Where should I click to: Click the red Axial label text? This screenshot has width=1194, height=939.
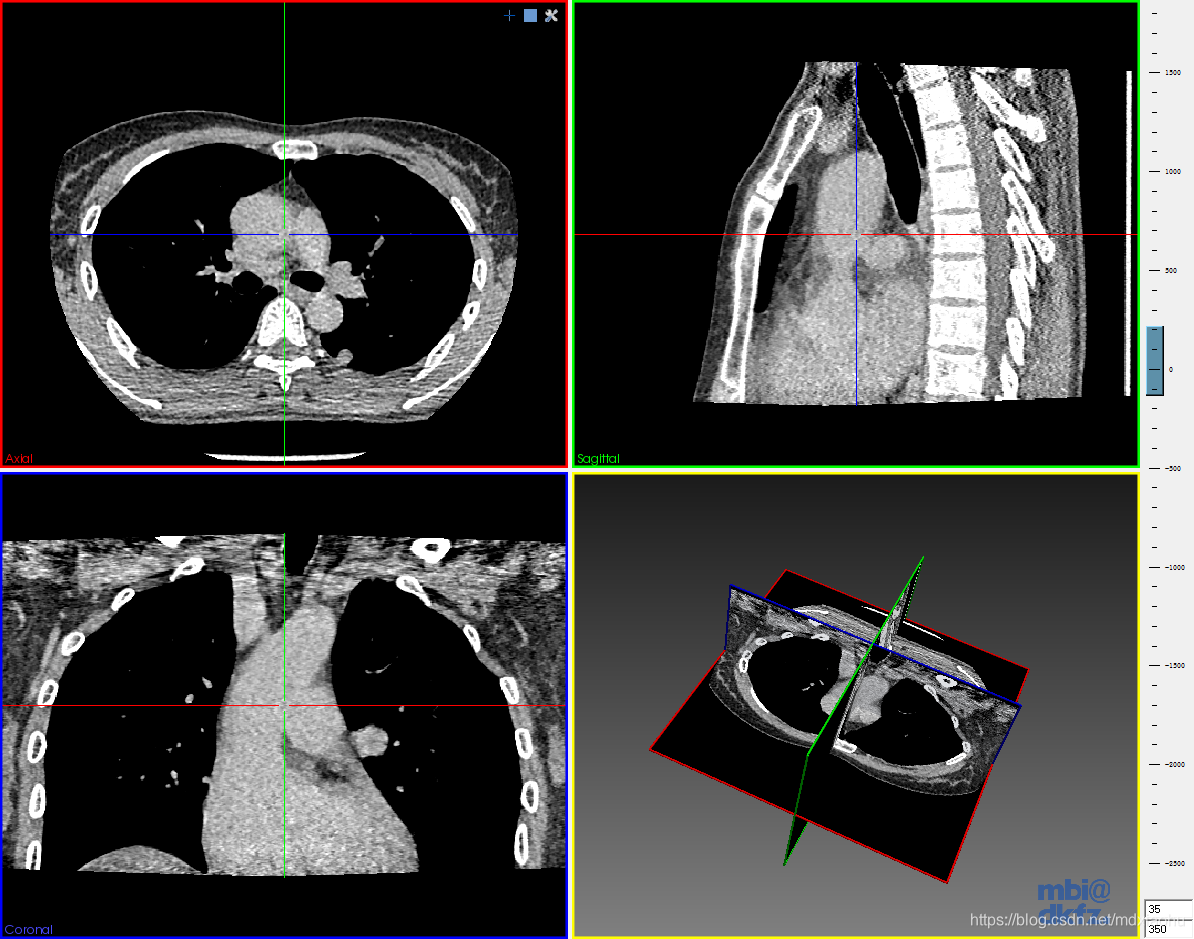point(19,459)
